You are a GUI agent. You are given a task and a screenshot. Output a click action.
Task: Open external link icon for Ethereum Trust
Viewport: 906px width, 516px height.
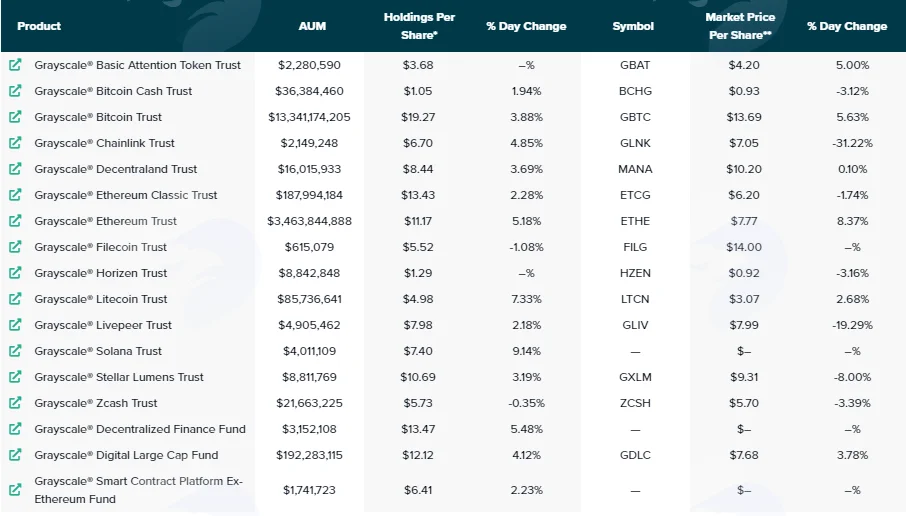(x=15, y=221)
